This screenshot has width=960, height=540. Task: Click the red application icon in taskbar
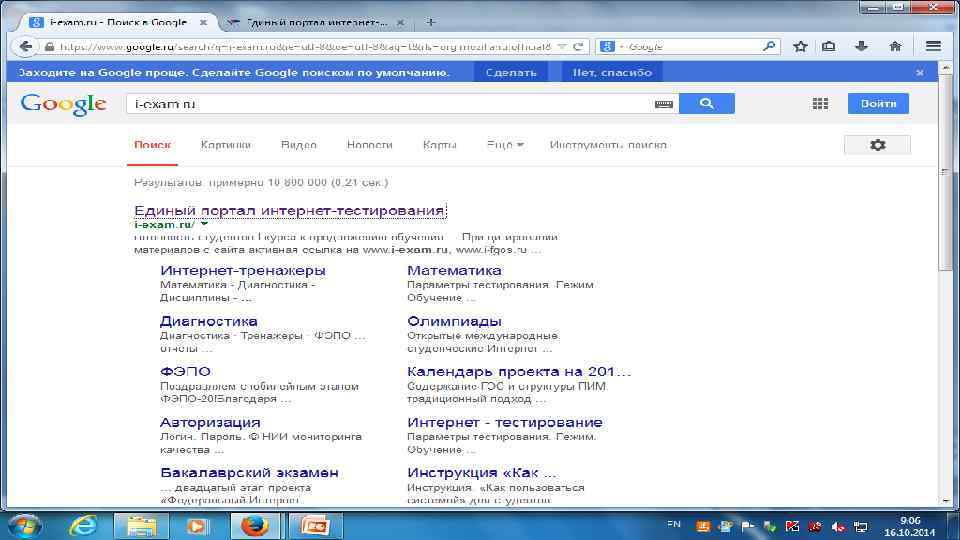tap(314, 526)
